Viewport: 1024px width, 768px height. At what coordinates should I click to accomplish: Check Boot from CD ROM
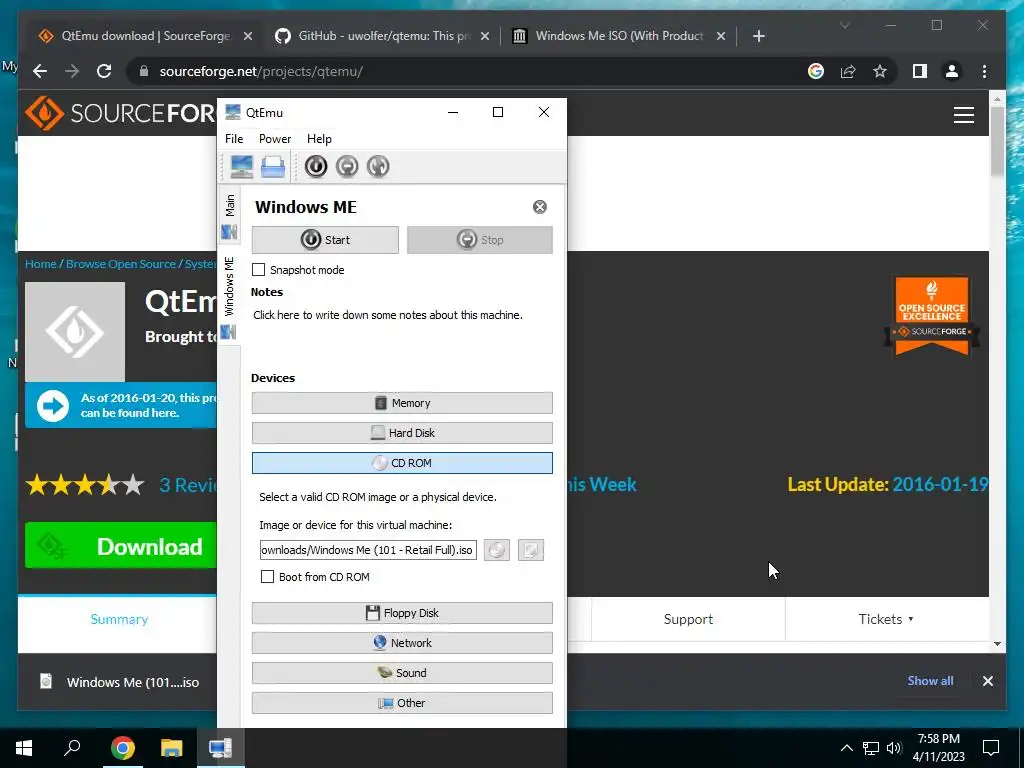267,577
